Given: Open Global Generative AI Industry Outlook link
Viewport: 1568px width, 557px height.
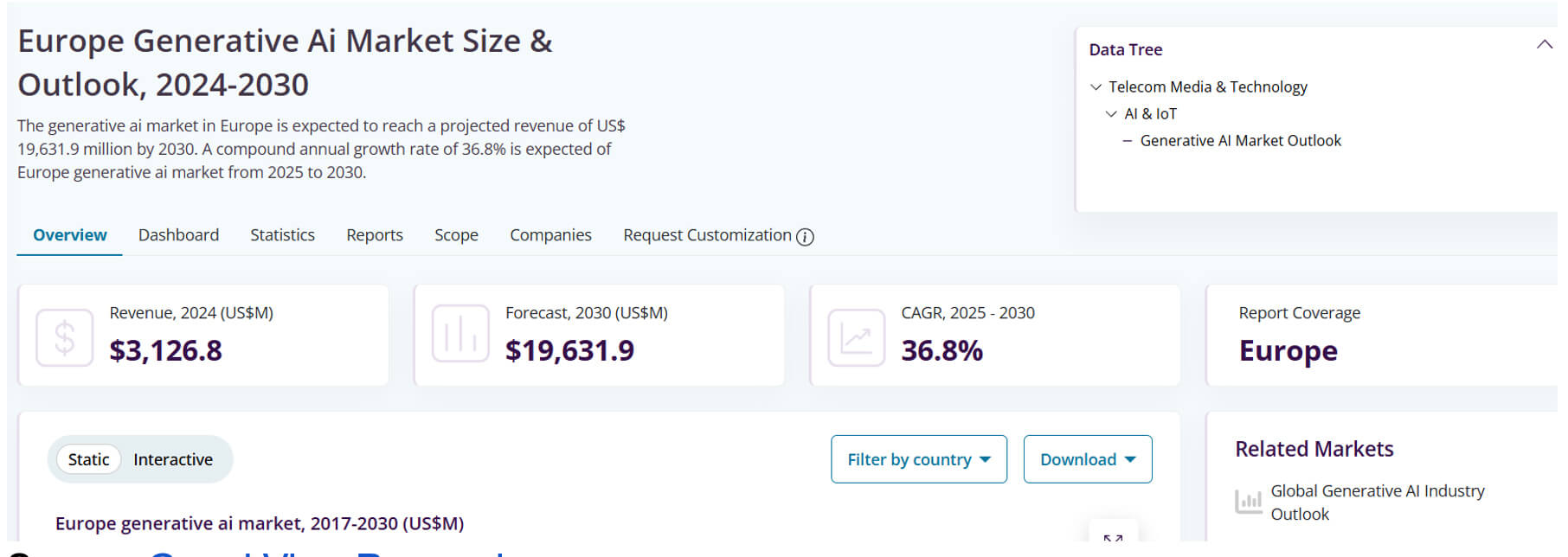Looking at the screenshot, I should point(1376,503).
